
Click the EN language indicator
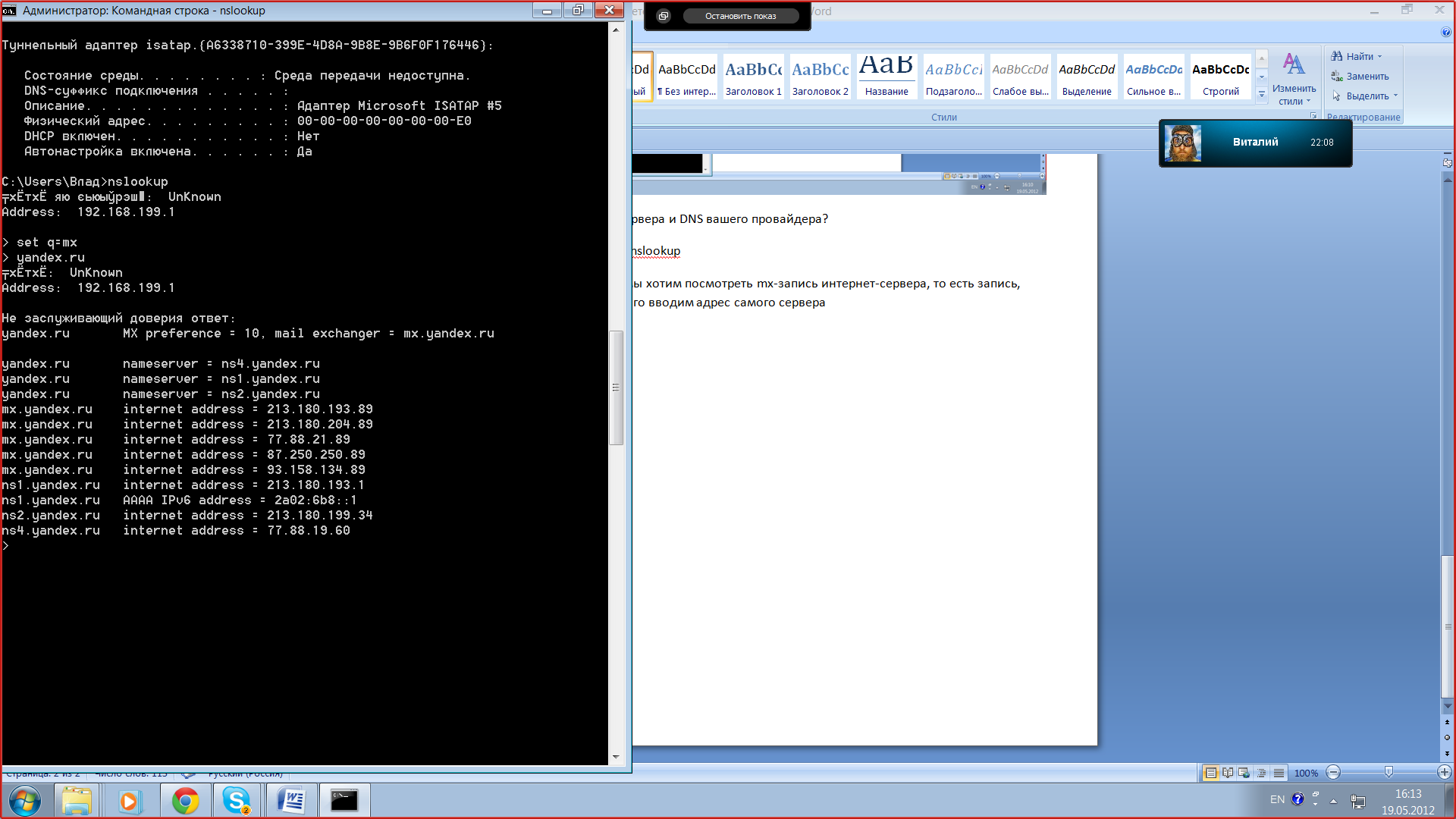point(1277,799)
